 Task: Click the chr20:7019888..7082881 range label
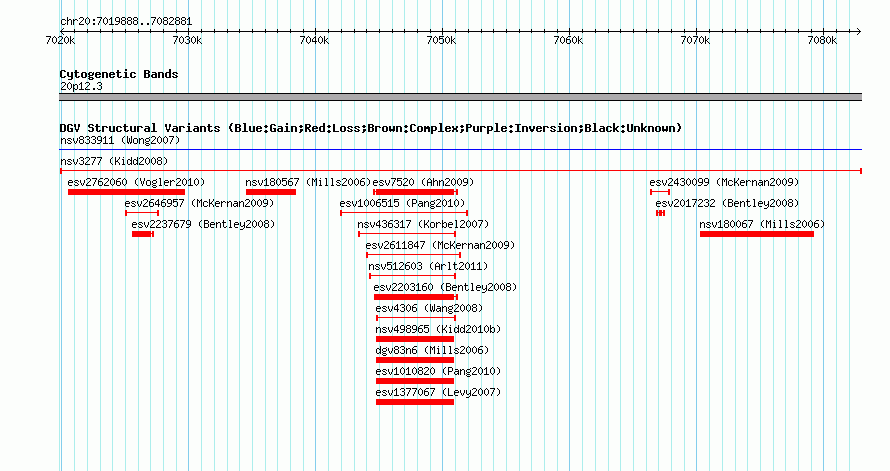pos(126,22)
